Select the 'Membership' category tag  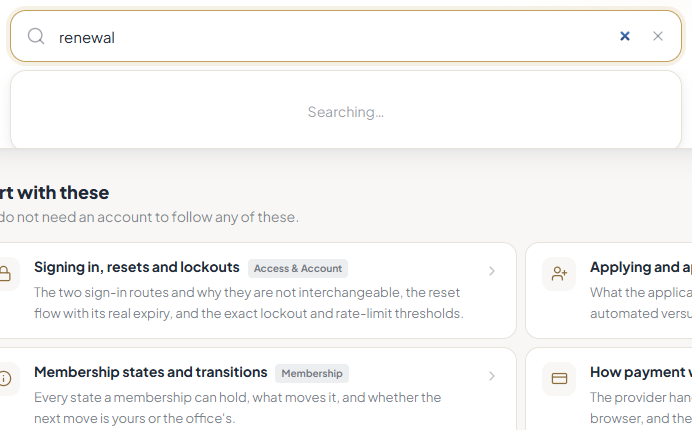(x=312, y=373)
